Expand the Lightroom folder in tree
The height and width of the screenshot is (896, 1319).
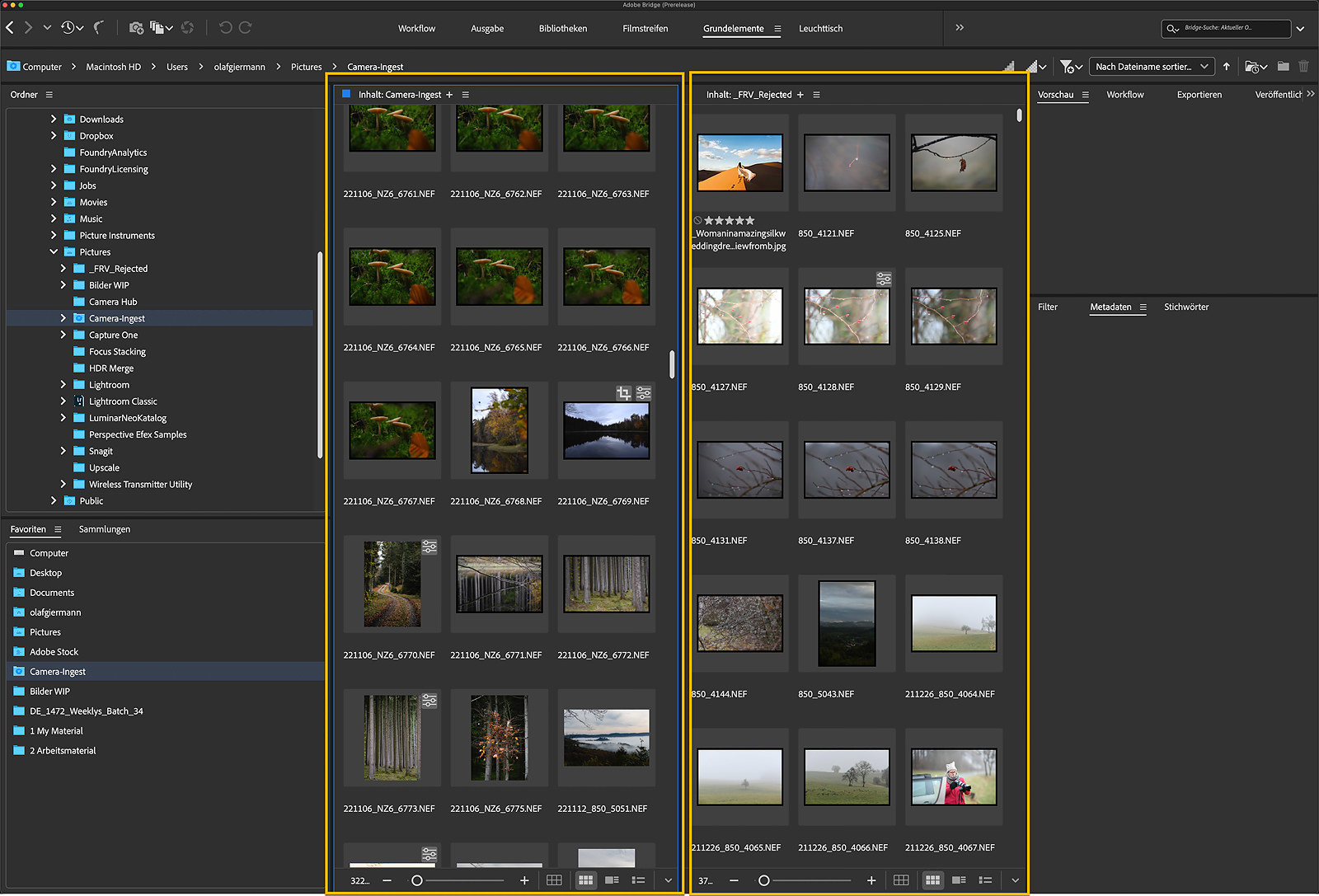coord(63,385)
